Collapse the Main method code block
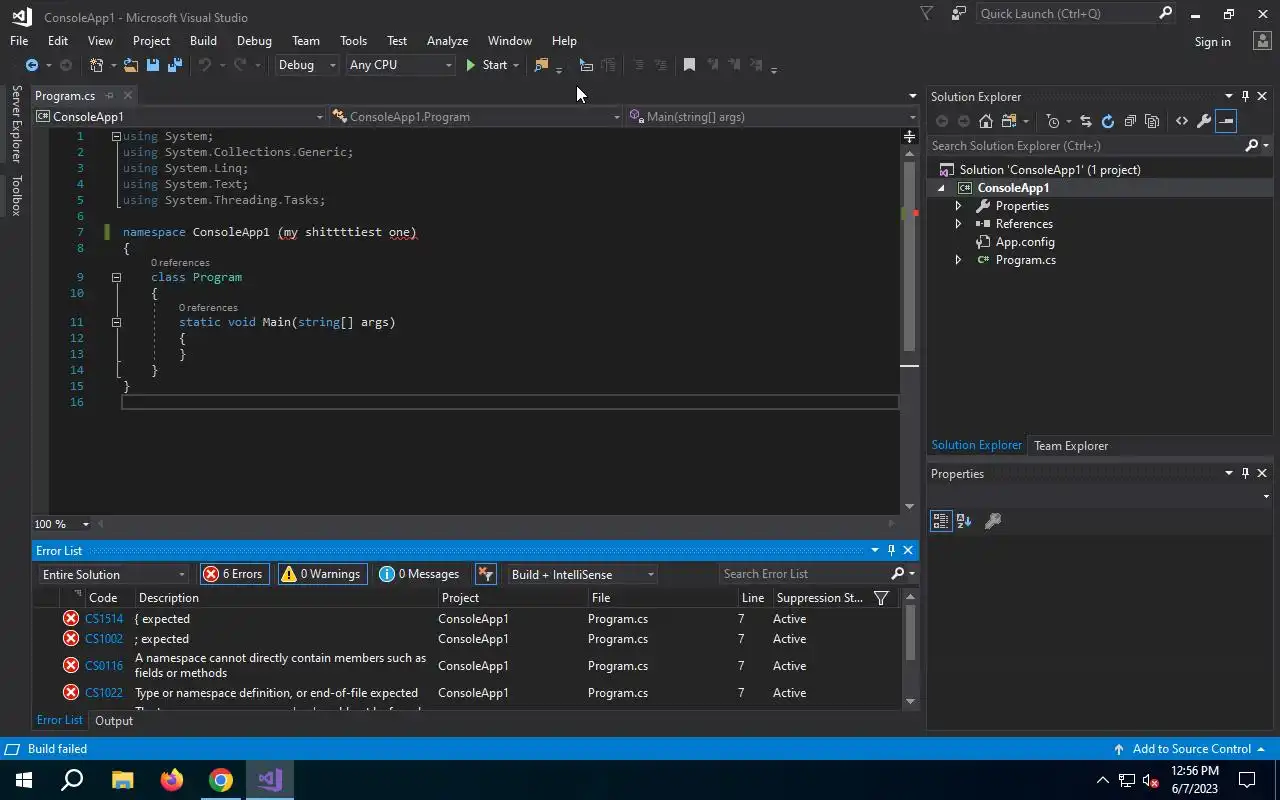This screenshot has width=1280, height=800. (116, 322)
